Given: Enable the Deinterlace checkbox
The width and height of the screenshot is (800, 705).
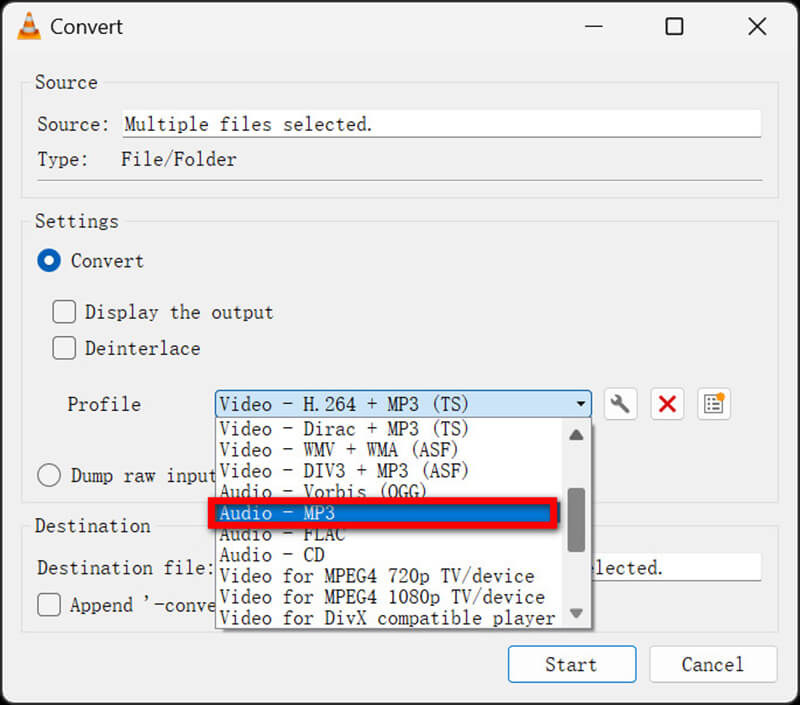Looking at the screenshot, I should [64, 348].
